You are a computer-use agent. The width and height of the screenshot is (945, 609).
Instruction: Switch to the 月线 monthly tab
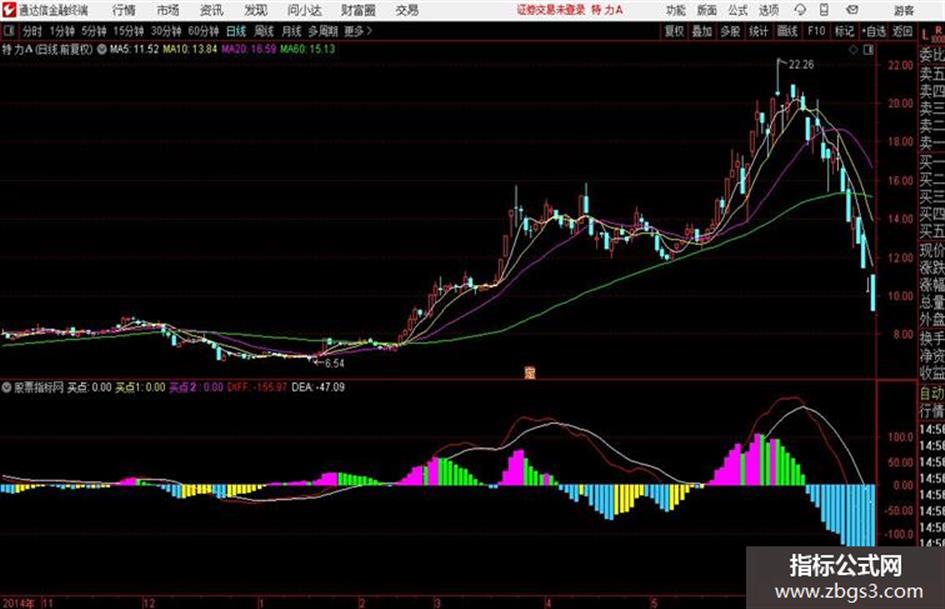[292, 31]
